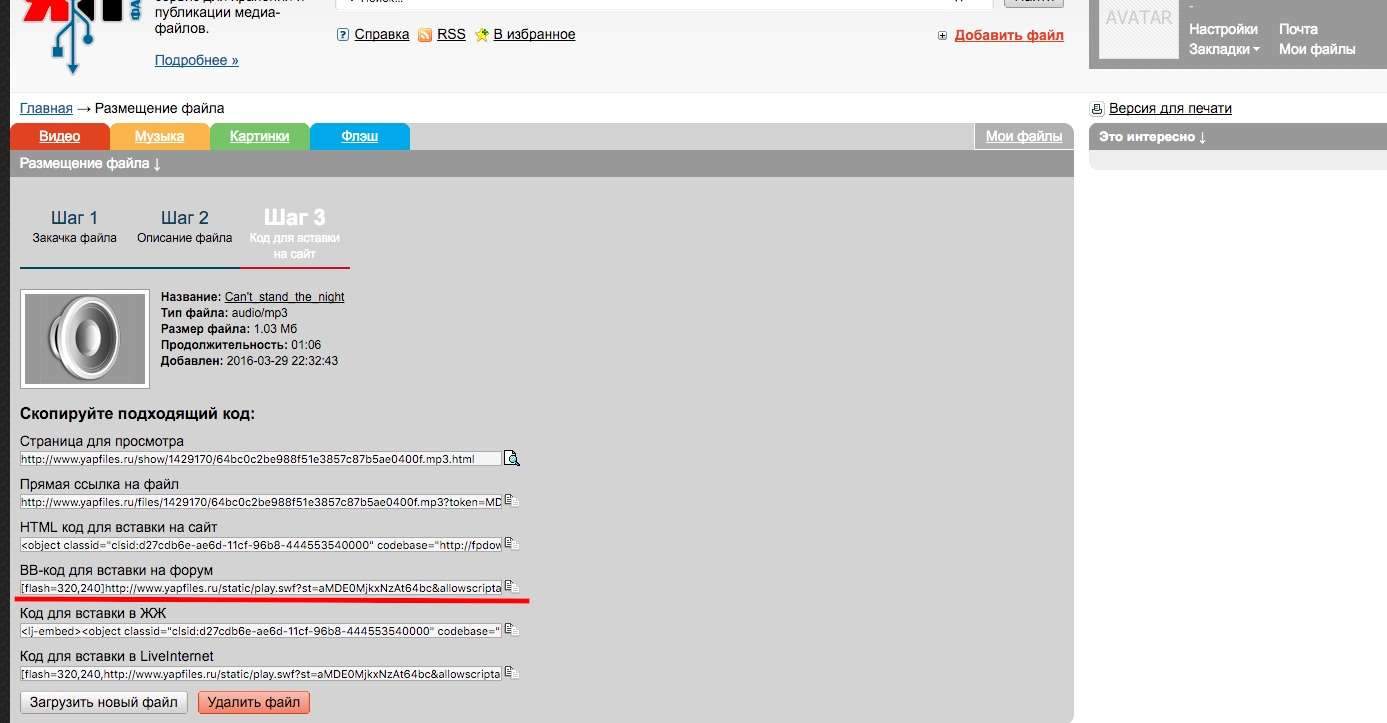The image size is (1387, 723).
Task: Click the help icon beside Справка
Action: [x=343, y=35]
